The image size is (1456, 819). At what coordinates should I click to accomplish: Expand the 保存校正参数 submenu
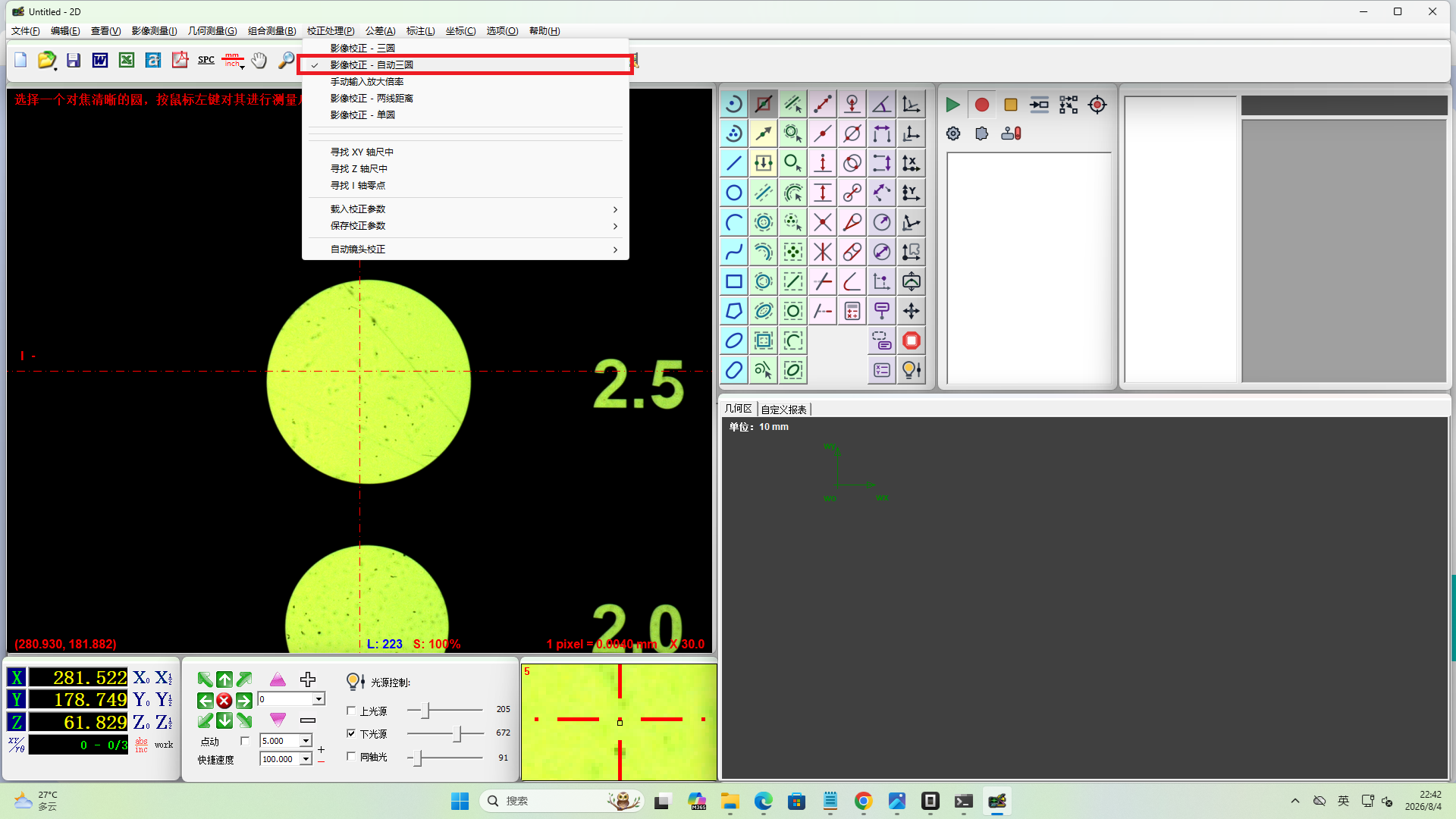(466, 226)
